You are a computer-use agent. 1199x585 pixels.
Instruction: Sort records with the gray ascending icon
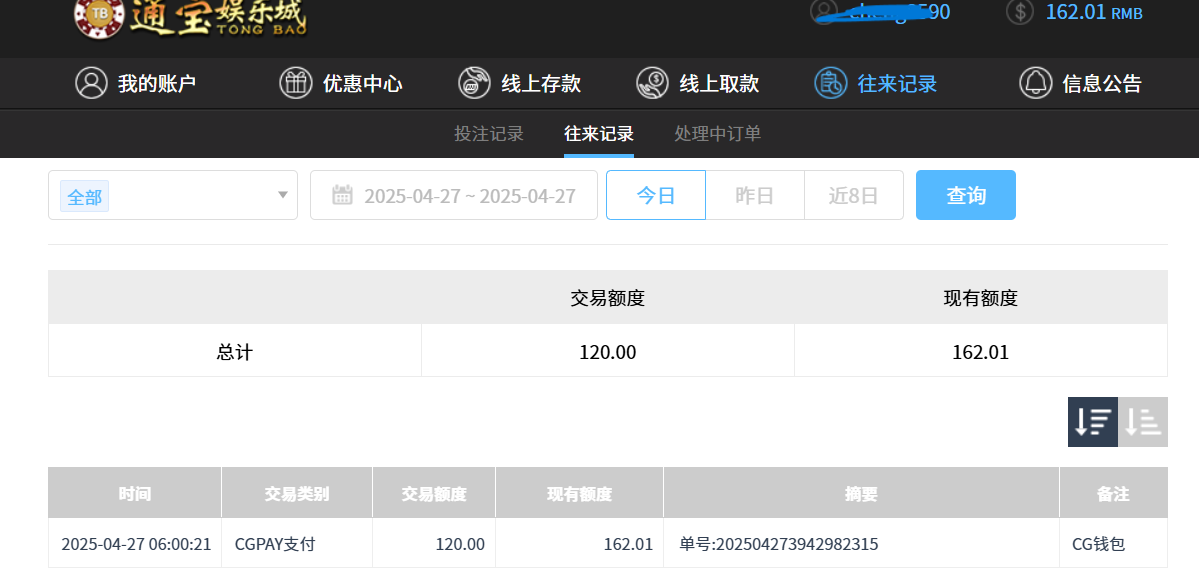tap(1143, 422)
